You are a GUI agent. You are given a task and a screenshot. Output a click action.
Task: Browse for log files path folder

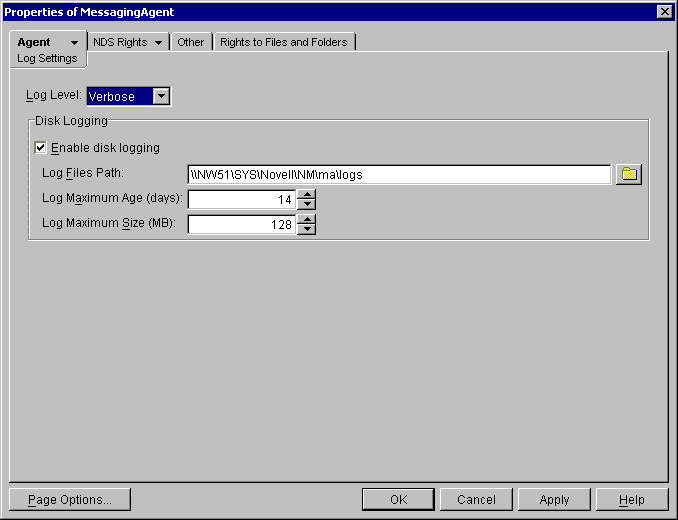click(629, 174)
